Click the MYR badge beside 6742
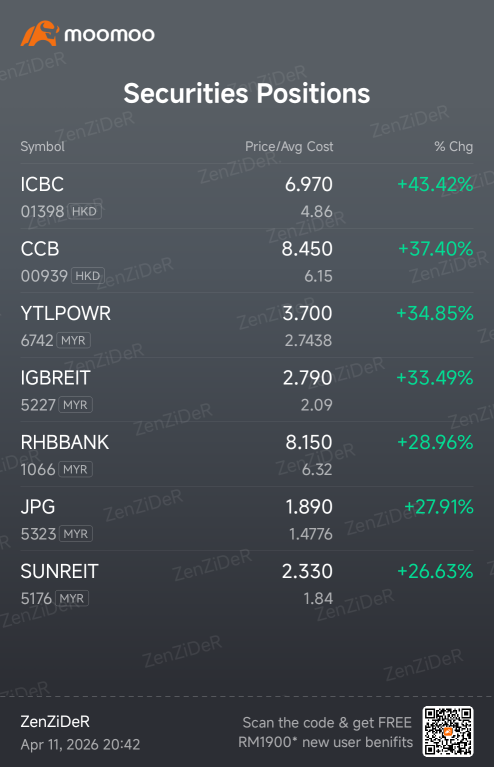This screenshot has height=767, width=494. pyautogui.click(x=73, y=340)
